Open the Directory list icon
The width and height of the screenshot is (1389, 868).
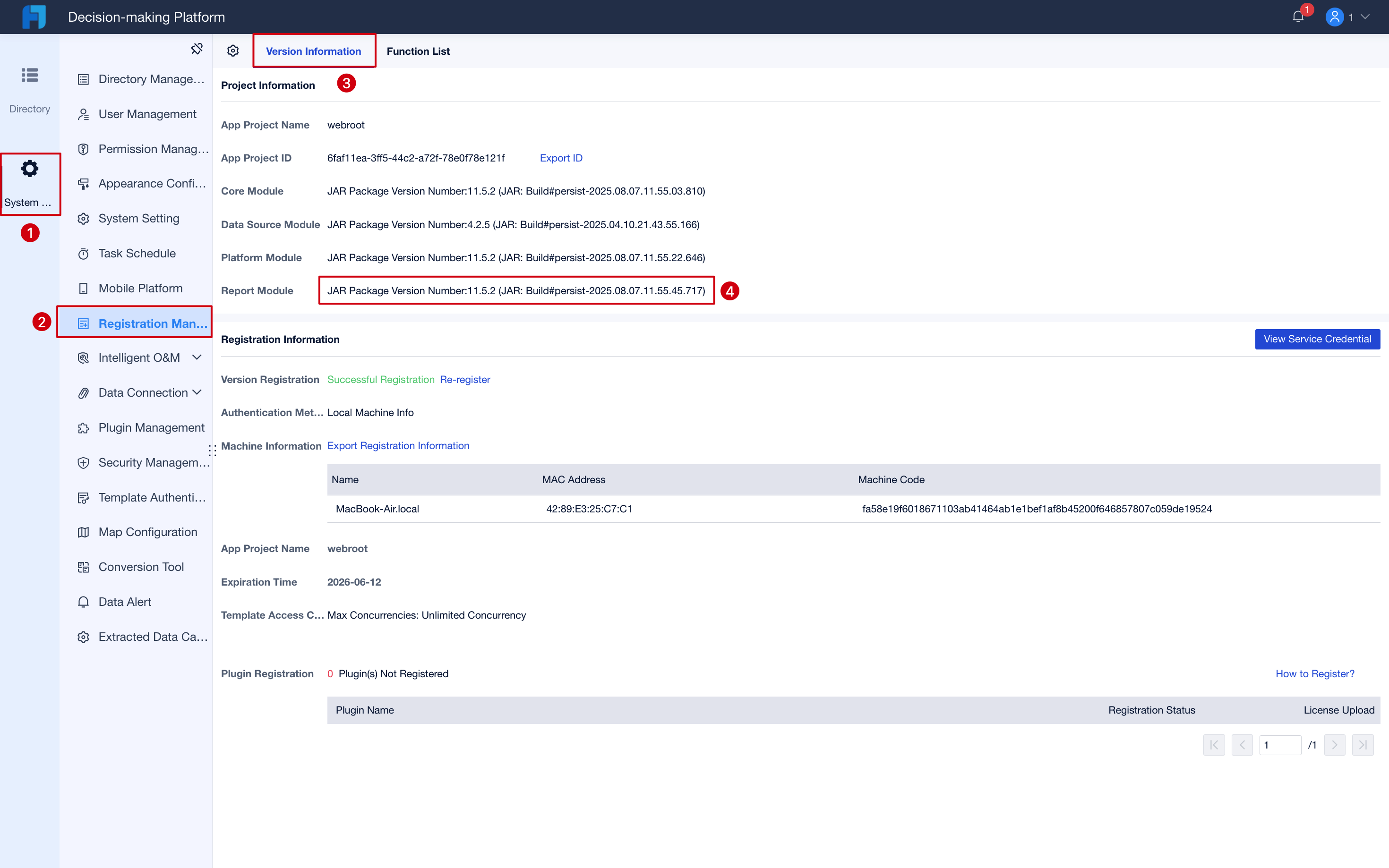point(30,75)
